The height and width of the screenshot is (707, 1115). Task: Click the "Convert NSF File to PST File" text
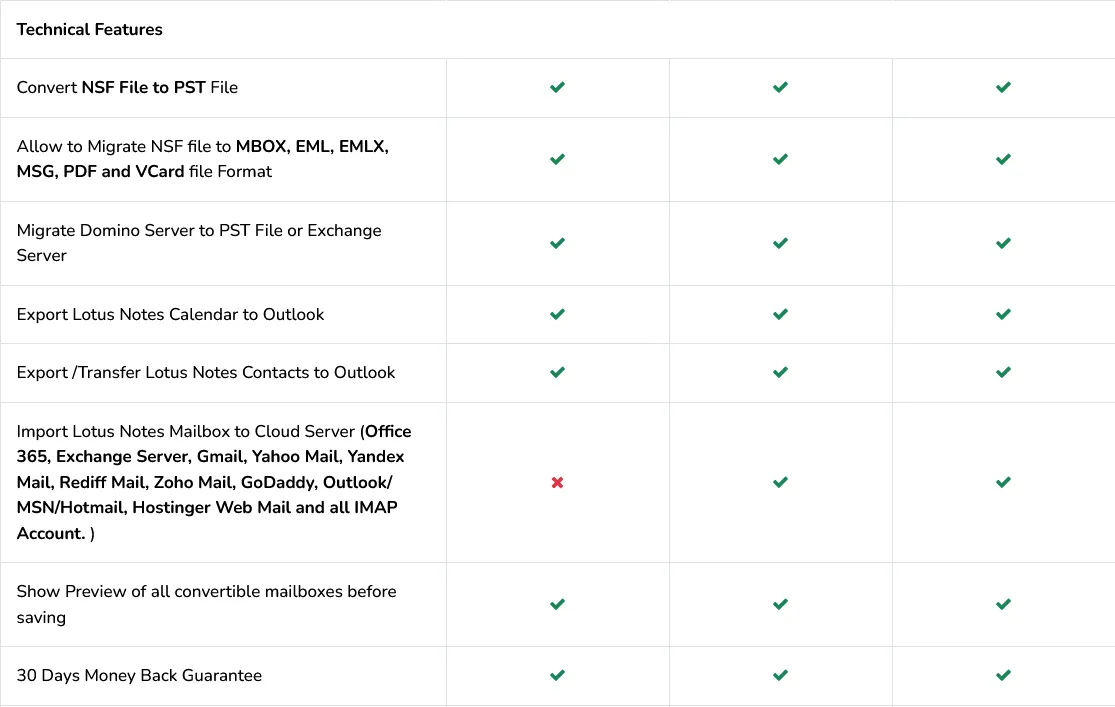(x=127, y=88)
